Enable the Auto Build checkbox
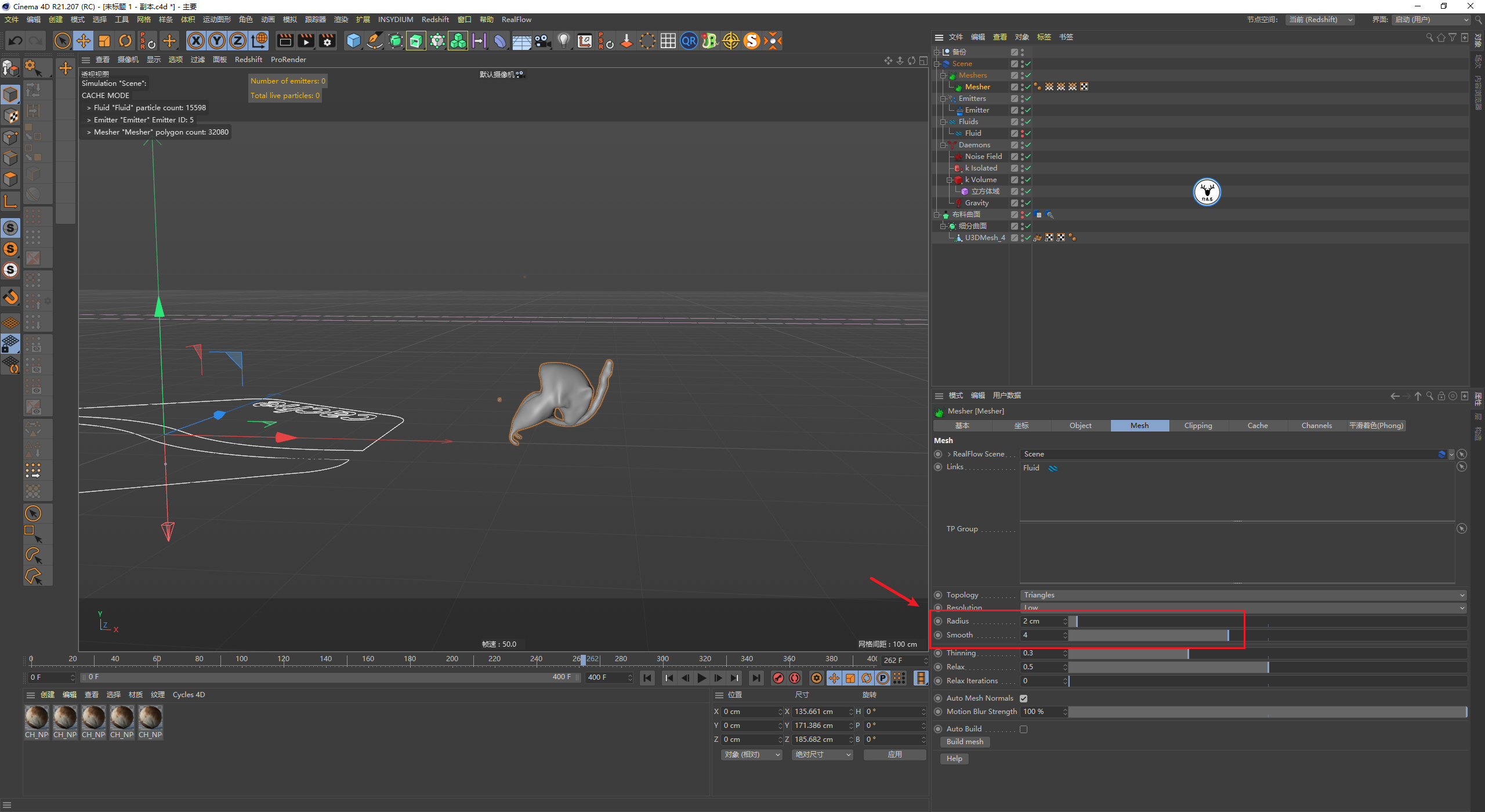This screenshot has width=1485, height=812. pos(1024,729)
